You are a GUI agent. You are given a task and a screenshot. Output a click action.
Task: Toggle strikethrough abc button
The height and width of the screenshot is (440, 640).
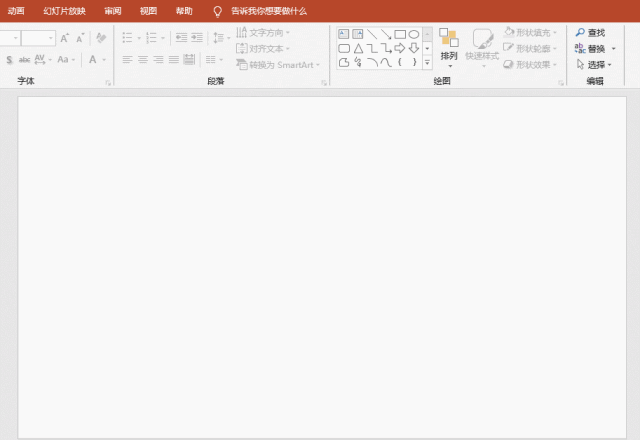[24, 60]
